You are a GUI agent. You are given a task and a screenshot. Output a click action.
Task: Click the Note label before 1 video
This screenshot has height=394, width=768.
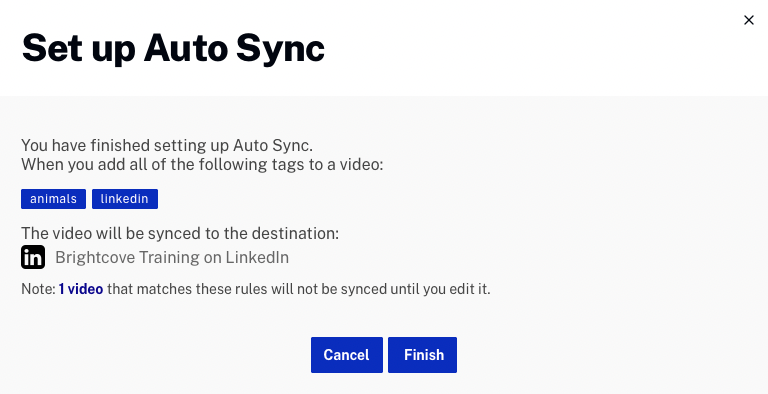(38, 289)
